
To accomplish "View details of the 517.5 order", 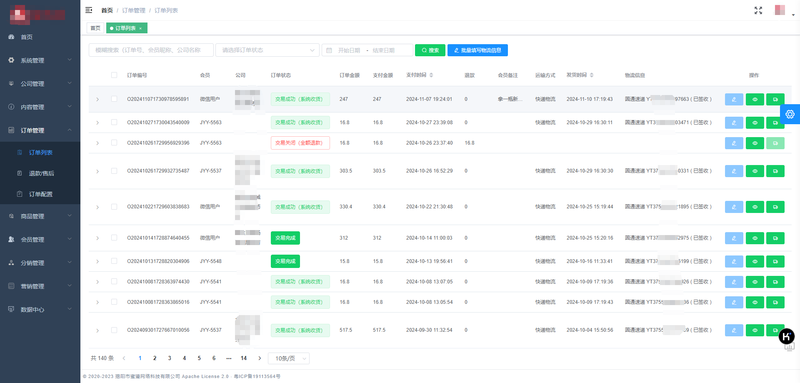I will coord(755,330).
